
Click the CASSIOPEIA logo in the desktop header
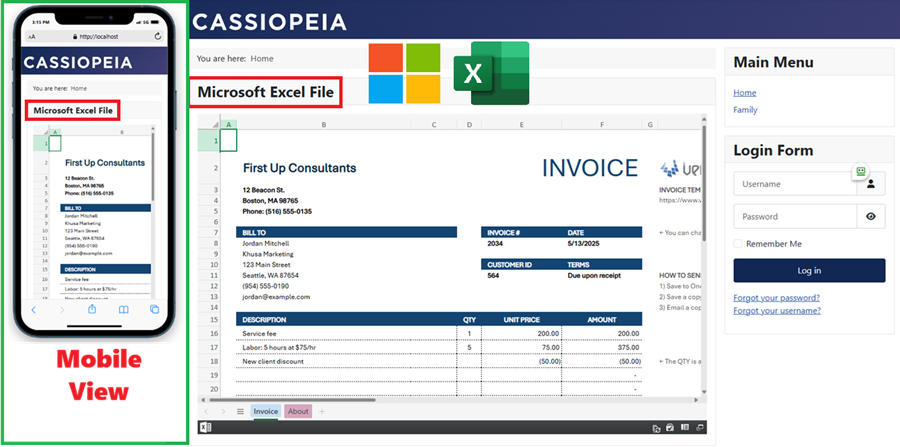point(269,22)
